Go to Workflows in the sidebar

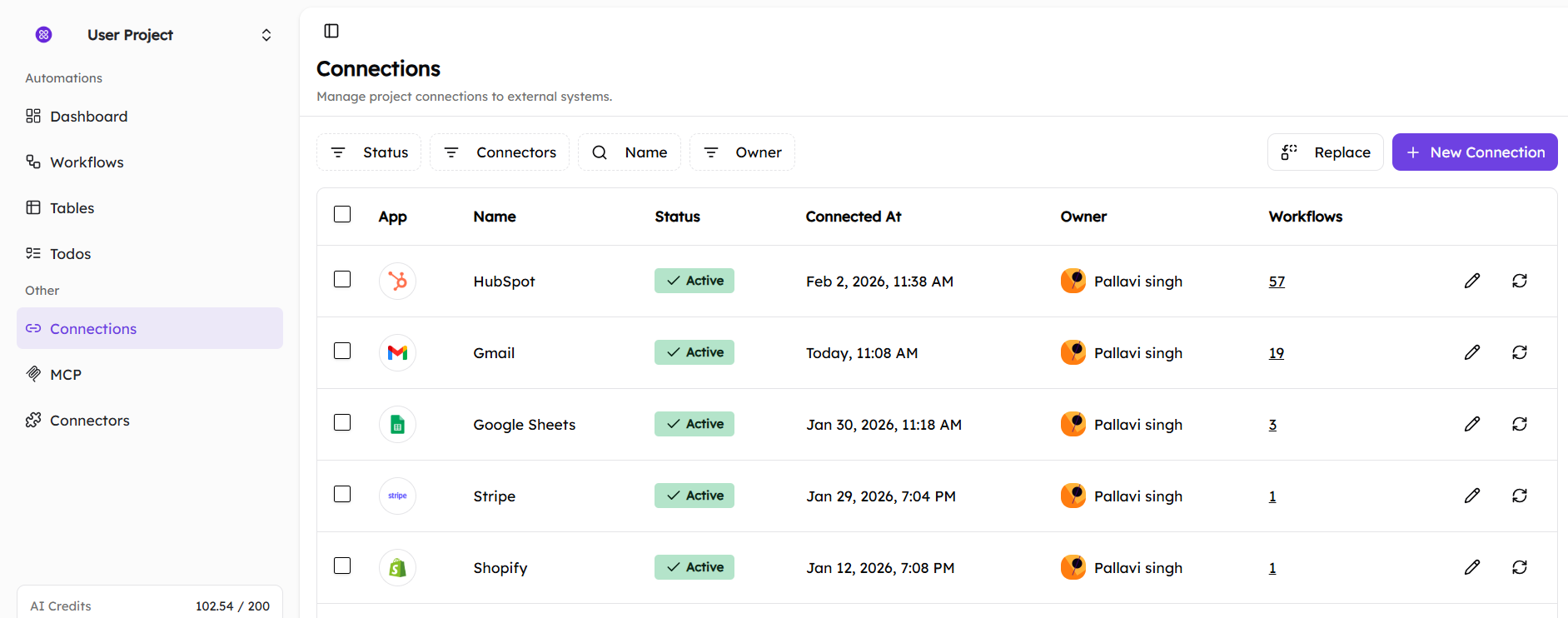coord(87,162)
